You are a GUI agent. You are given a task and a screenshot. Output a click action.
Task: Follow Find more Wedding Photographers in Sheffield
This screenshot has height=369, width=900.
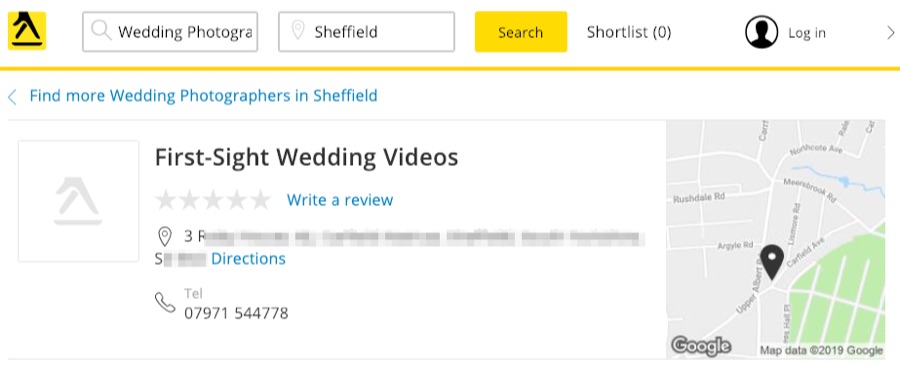point(203,96)
